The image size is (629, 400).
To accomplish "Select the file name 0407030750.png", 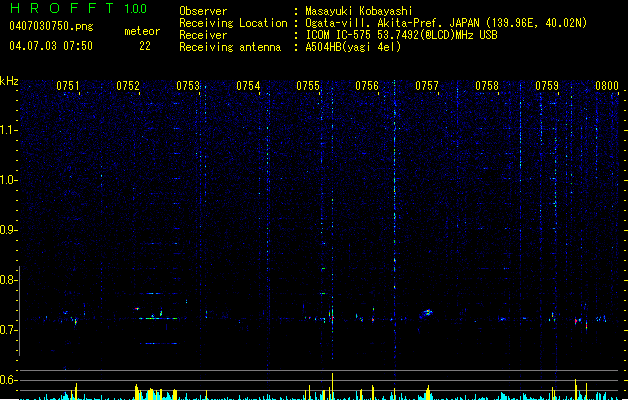I will [x=51, y=26].
